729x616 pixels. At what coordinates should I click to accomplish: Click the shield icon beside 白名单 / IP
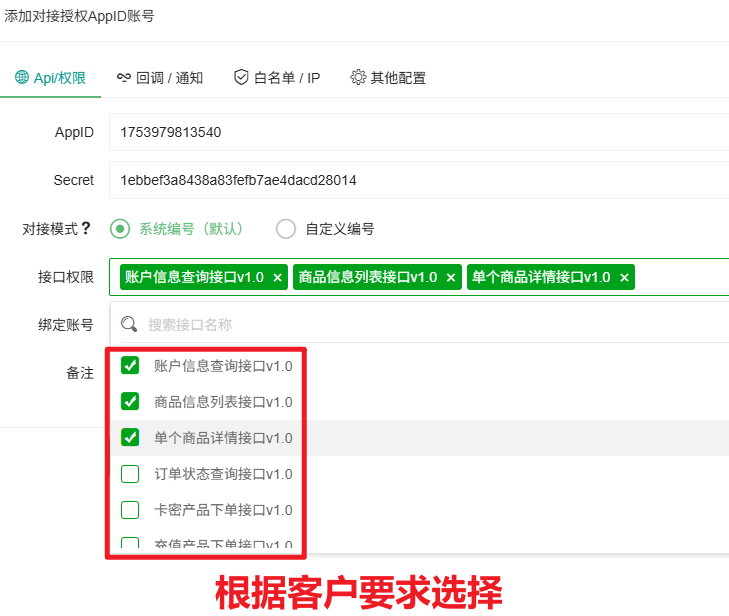(241, 78)
